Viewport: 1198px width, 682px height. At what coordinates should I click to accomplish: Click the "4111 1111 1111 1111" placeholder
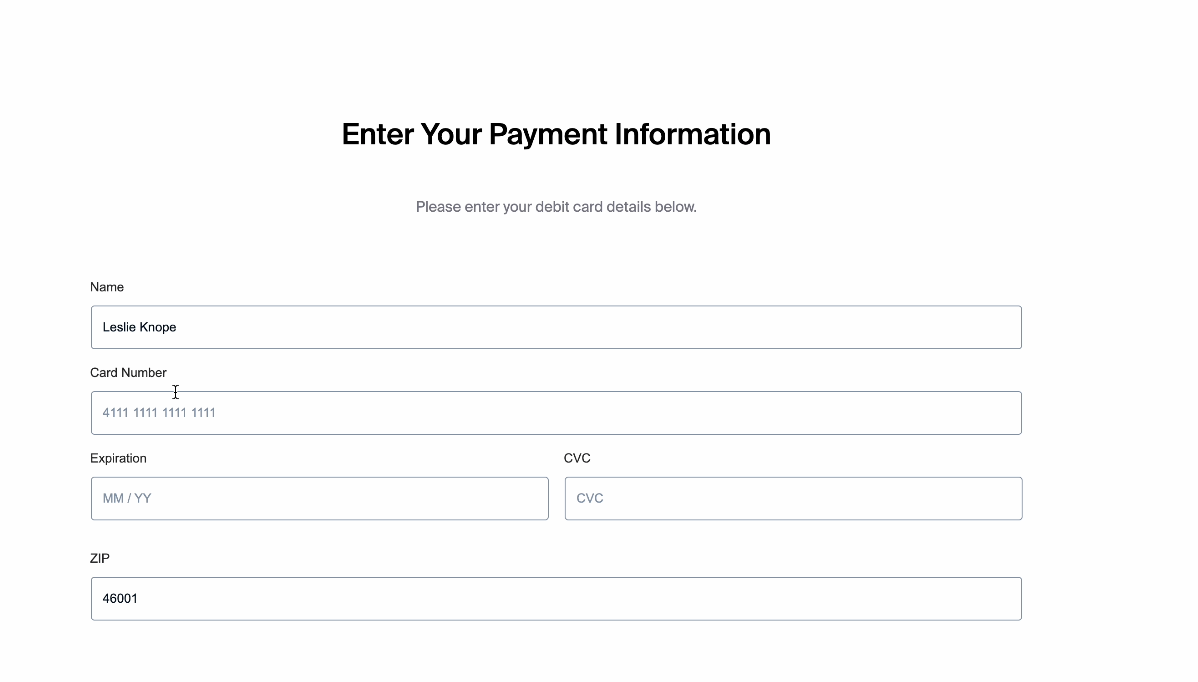[x=159, y=413]
